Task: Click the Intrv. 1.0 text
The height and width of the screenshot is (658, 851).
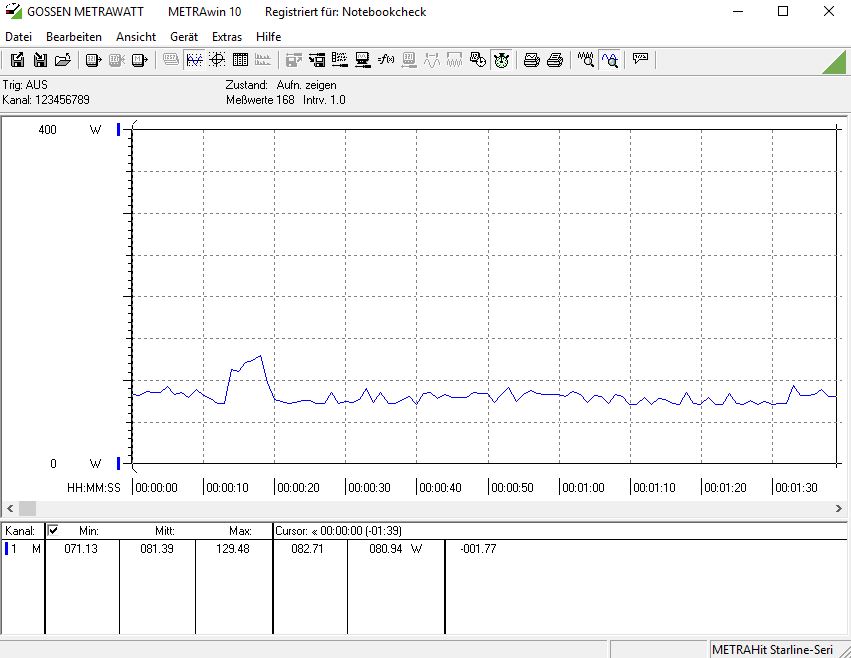Action: point(324,100)
